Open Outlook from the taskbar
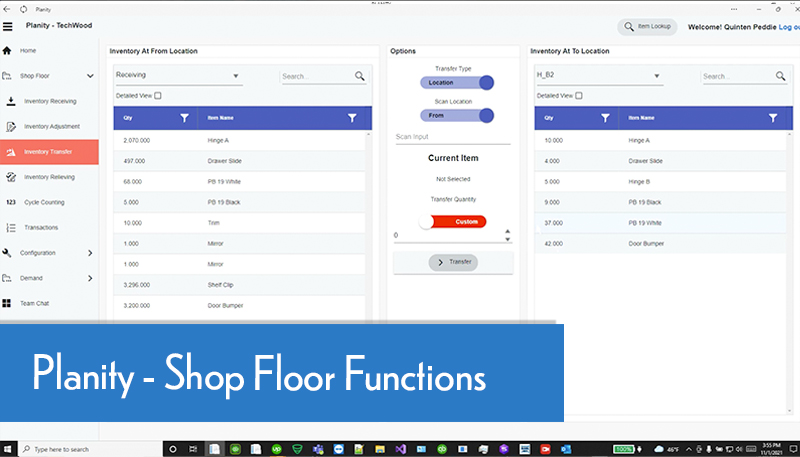 (566, 449)
